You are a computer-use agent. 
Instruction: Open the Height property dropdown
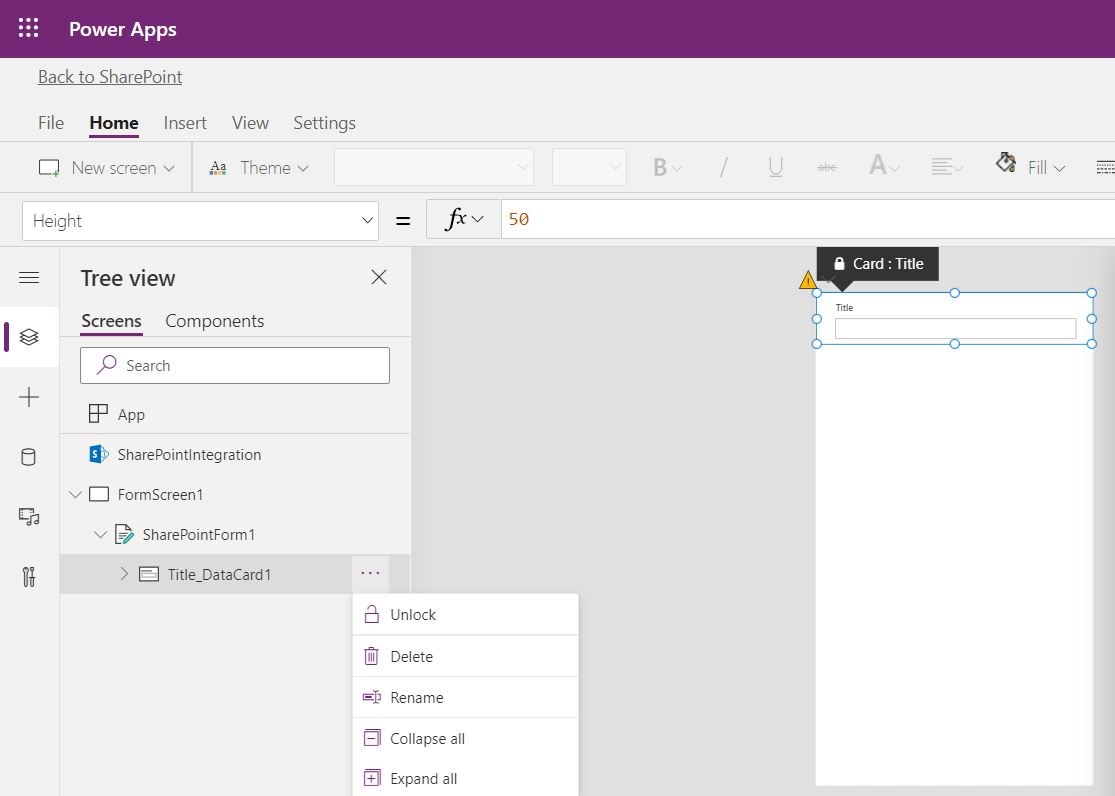[201, 221]
